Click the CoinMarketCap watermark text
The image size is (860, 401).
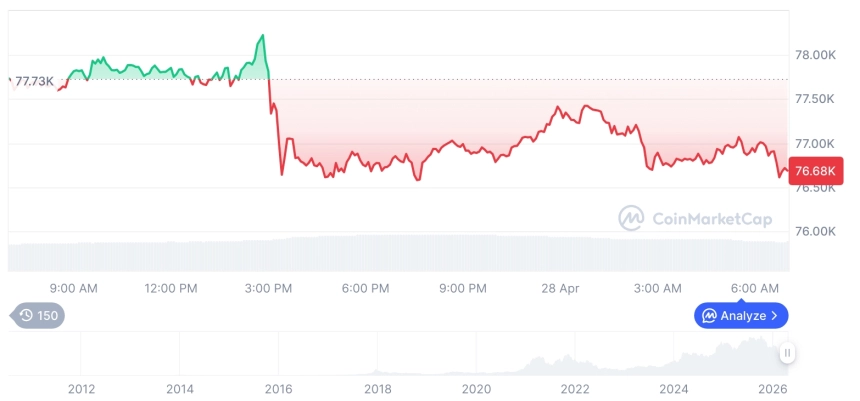click(x=711, y=218)
